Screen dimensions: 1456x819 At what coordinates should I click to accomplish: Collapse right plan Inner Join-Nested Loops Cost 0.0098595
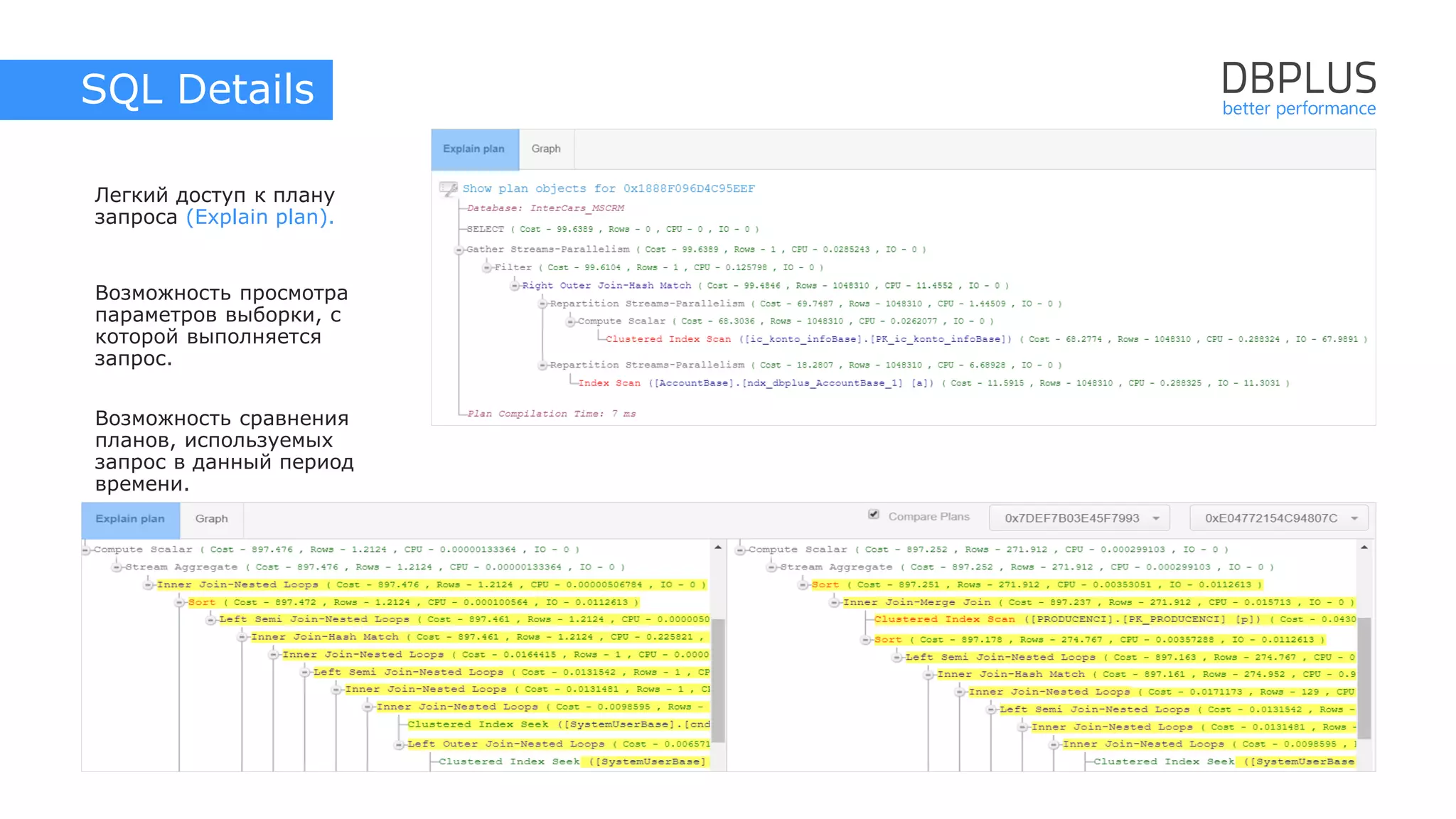tap(1054, 744)
